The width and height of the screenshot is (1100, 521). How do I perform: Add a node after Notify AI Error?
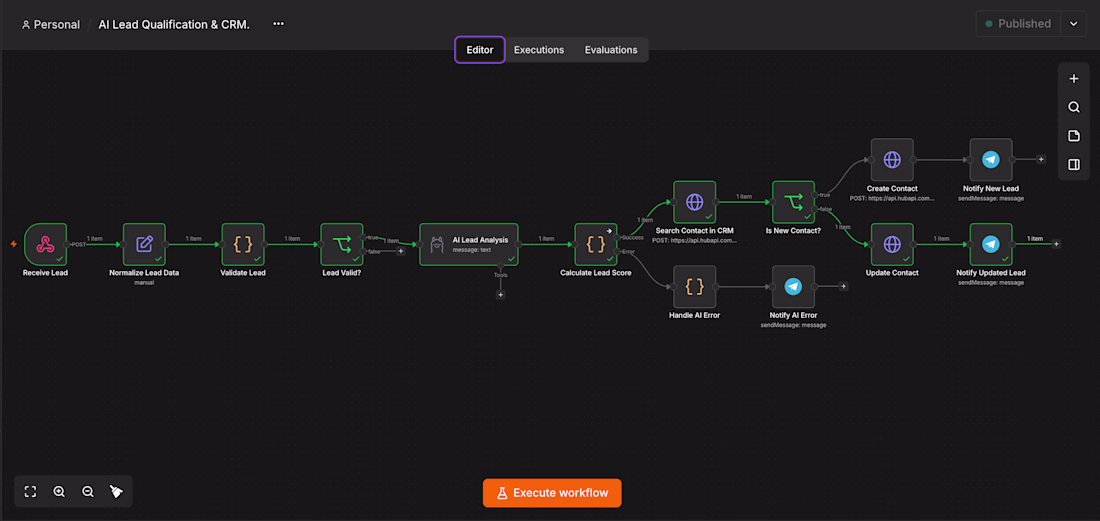click(844, 286)
